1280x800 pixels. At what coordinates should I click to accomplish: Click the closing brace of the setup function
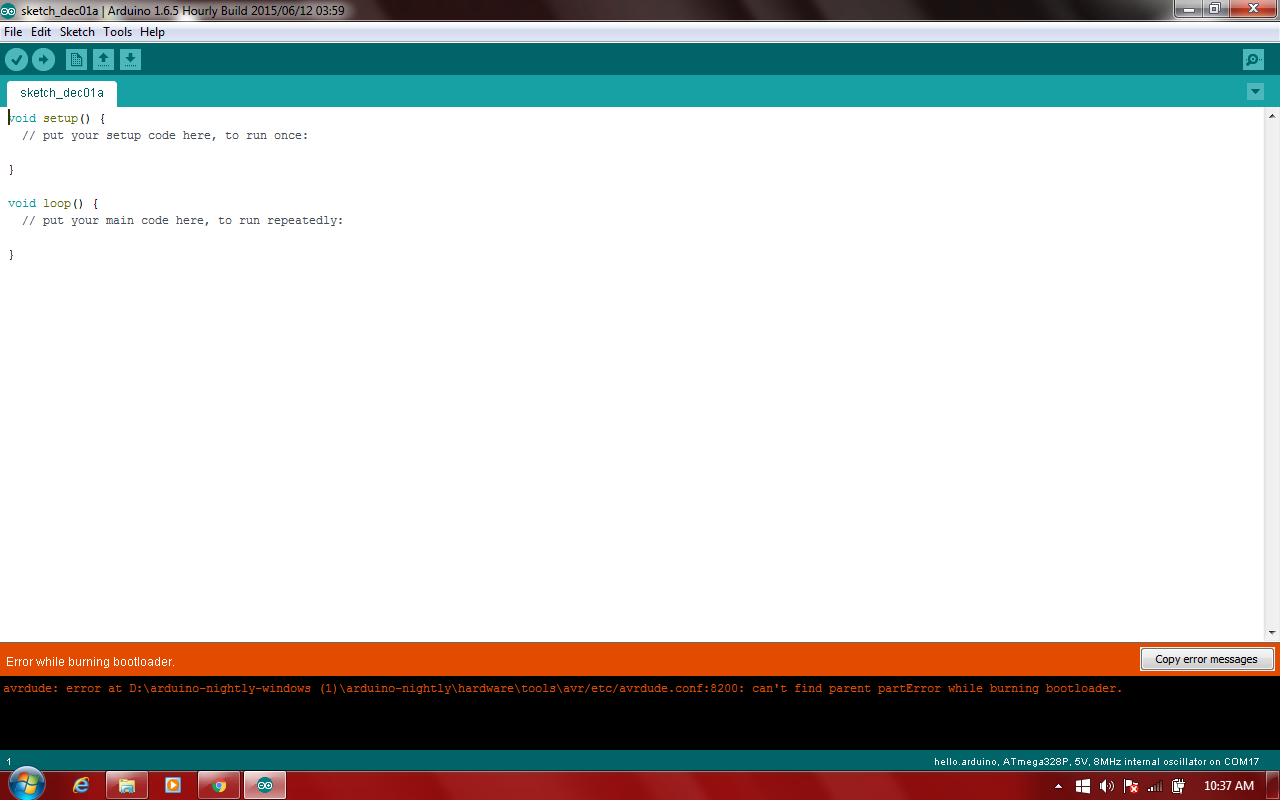[x=12, y=169]
